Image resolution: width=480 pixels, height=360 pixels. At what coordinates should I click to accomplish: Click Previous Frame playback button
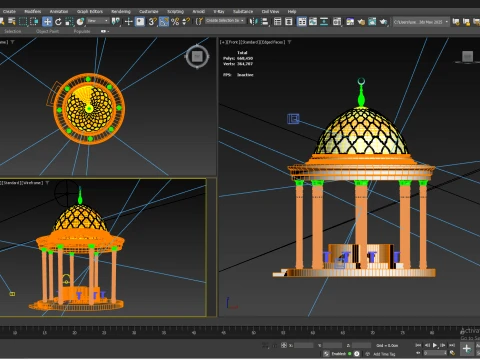[427, 345]
